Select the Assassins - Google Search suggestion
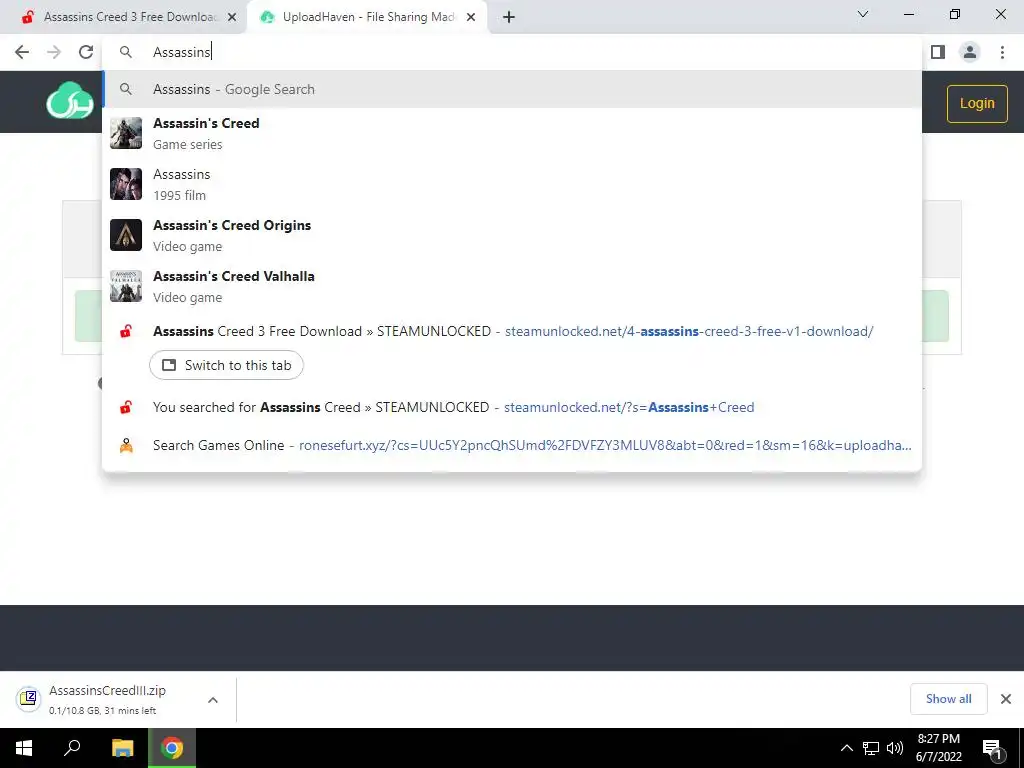The image size is (1024, 768). point(512,89)
